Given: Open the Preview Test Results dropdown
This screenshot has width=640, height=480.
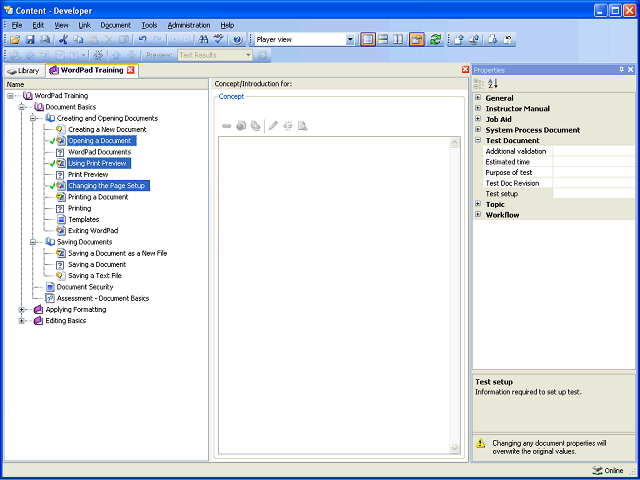Looking at the screenshot, I should pos(249,55).
